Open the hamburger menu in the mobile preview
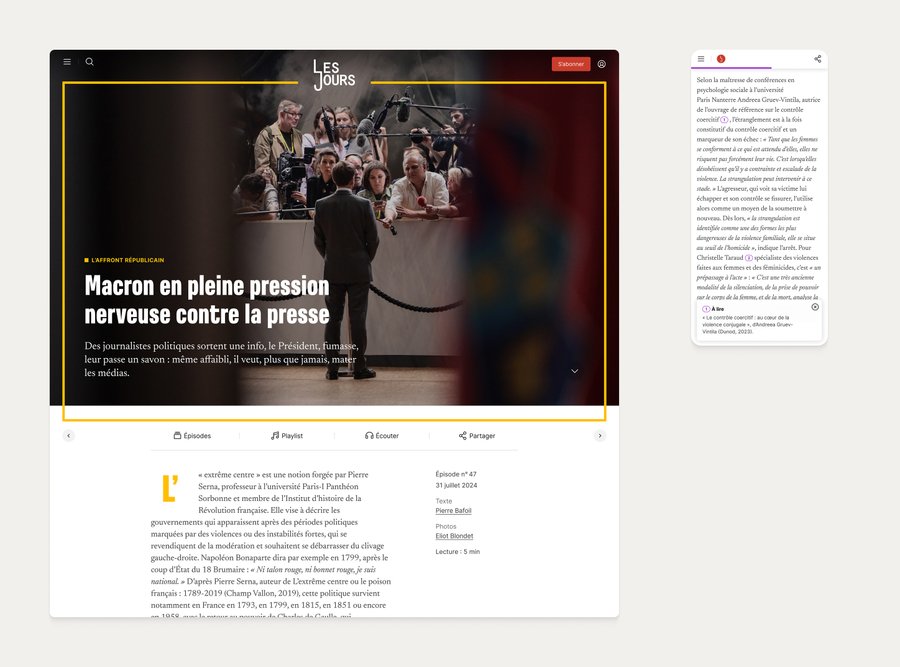 point(701,59)
